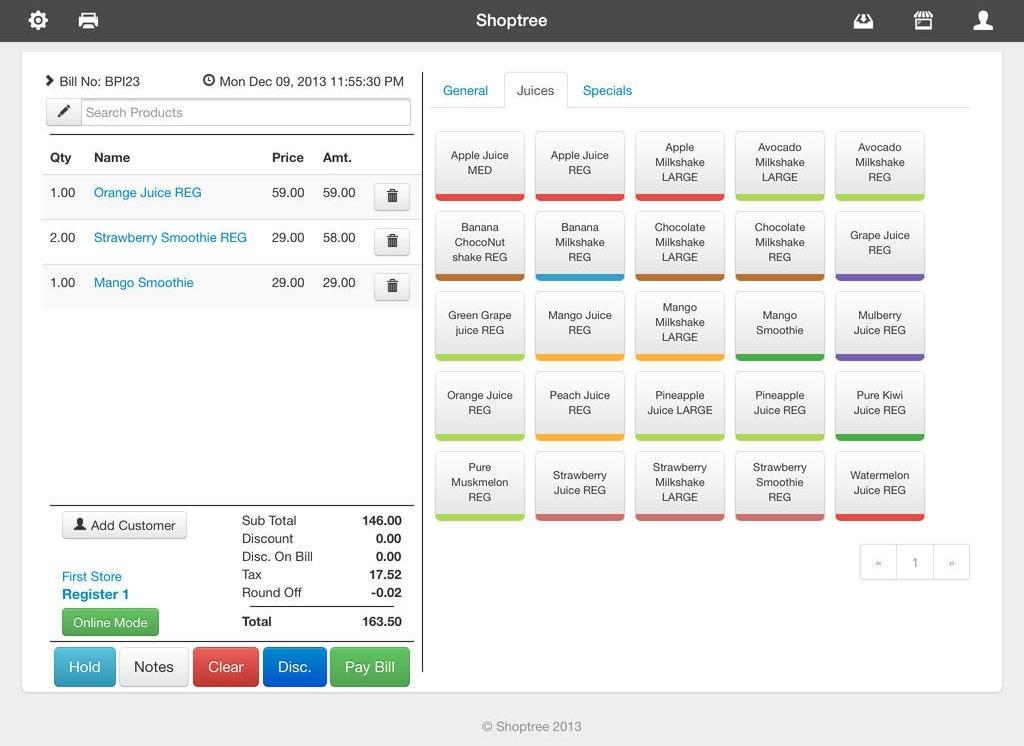This screenshot has height=746, width=1024.
Task: Click the chevron next to Bill No
Action: point(49,80)
